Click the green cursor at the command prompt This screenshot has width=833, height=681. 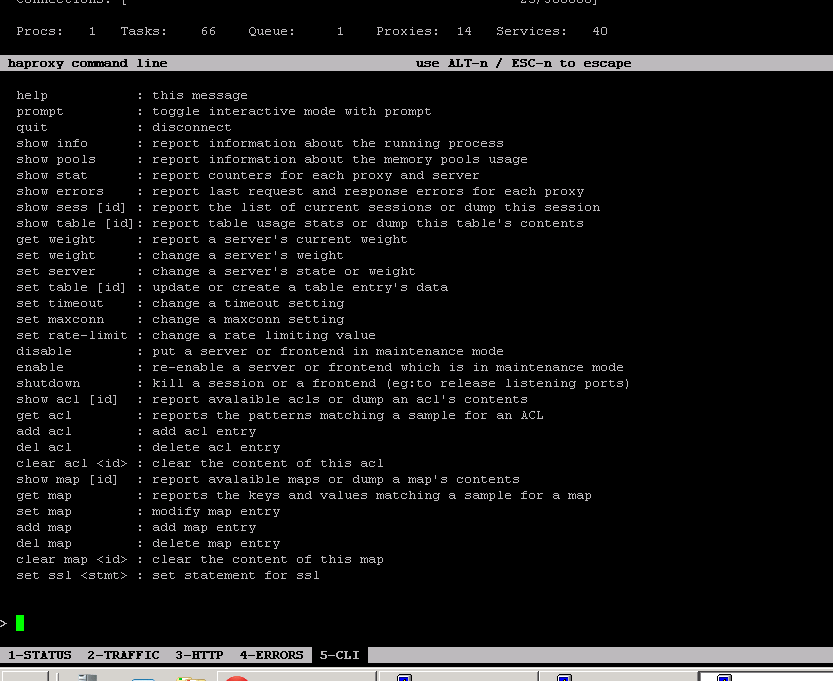click(20, 623)
